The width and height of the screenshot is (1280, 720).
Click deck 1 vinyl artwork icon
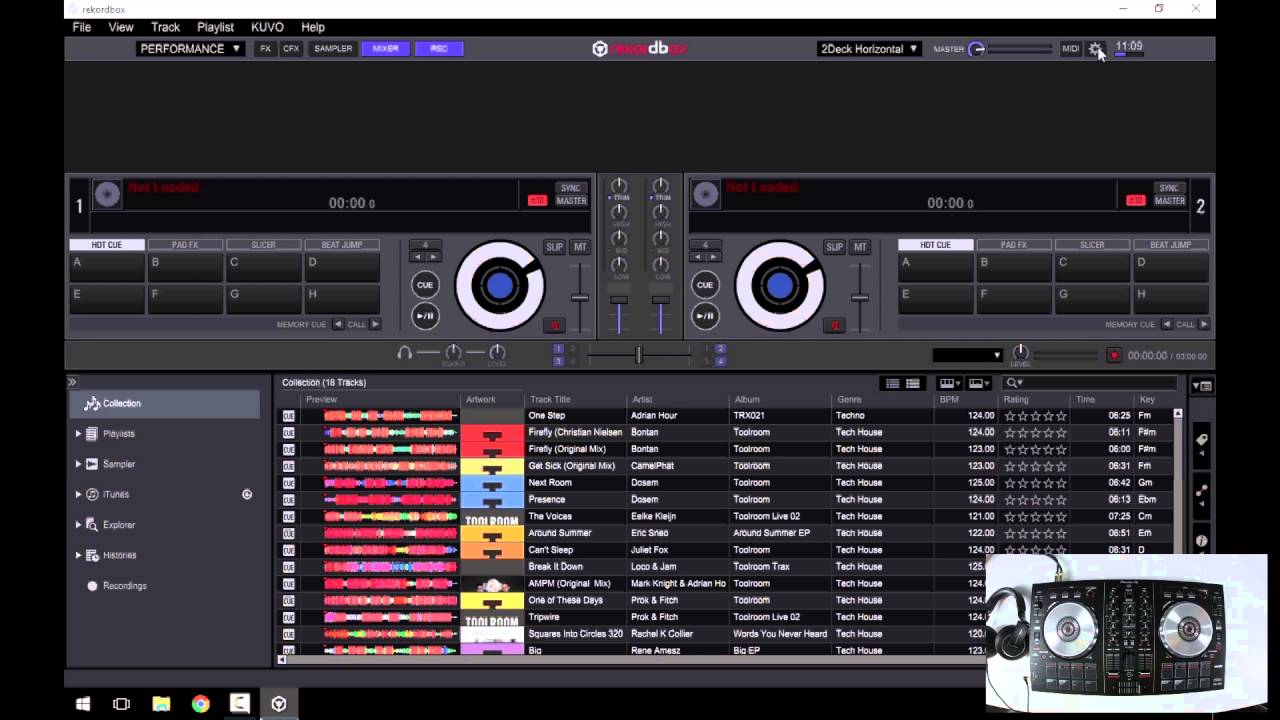(x=107, y=194)
